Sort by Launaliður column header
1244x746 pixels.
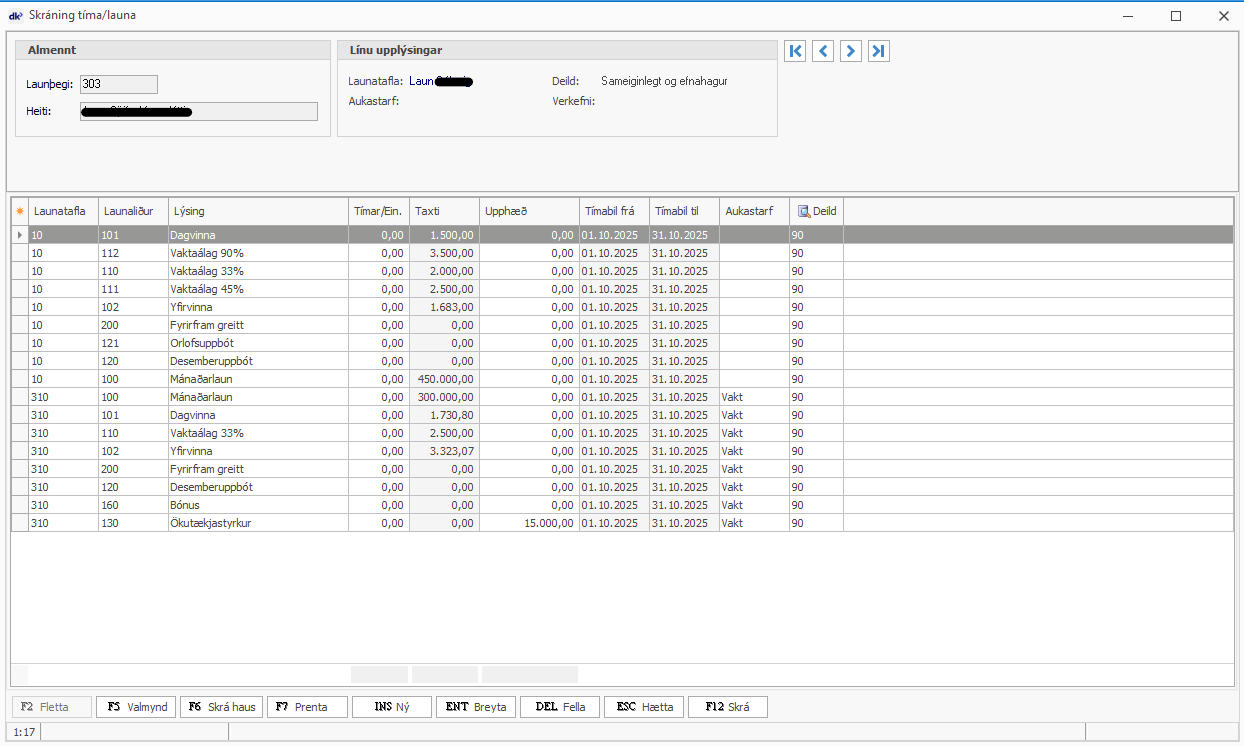[x=132, y=212]
